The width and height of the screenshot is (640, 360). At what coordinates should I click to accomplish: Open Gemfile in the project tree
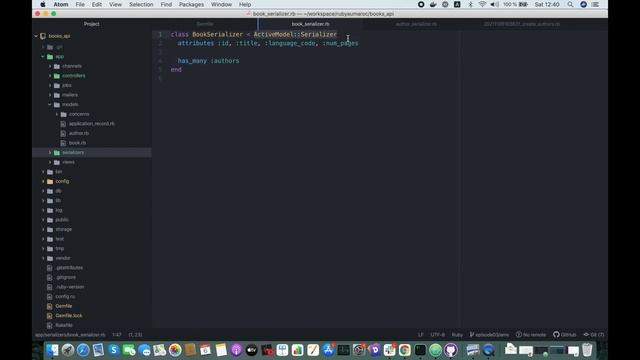point(64,306)
